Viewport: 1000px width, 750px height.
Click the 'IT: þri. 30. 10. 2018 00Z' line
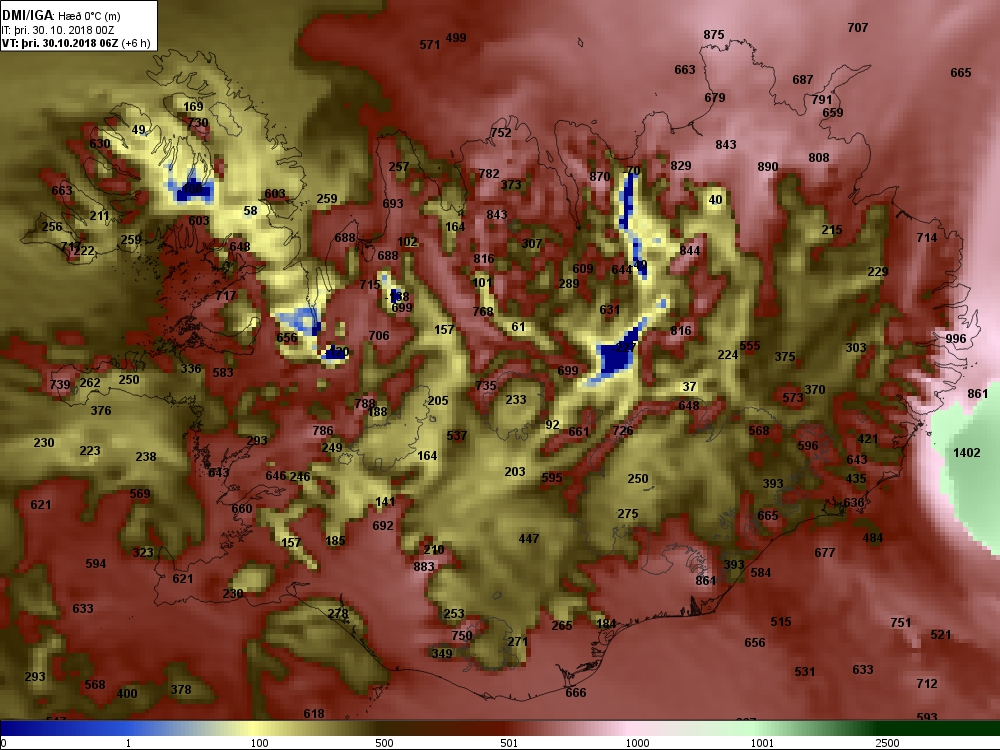pos(58,30)
